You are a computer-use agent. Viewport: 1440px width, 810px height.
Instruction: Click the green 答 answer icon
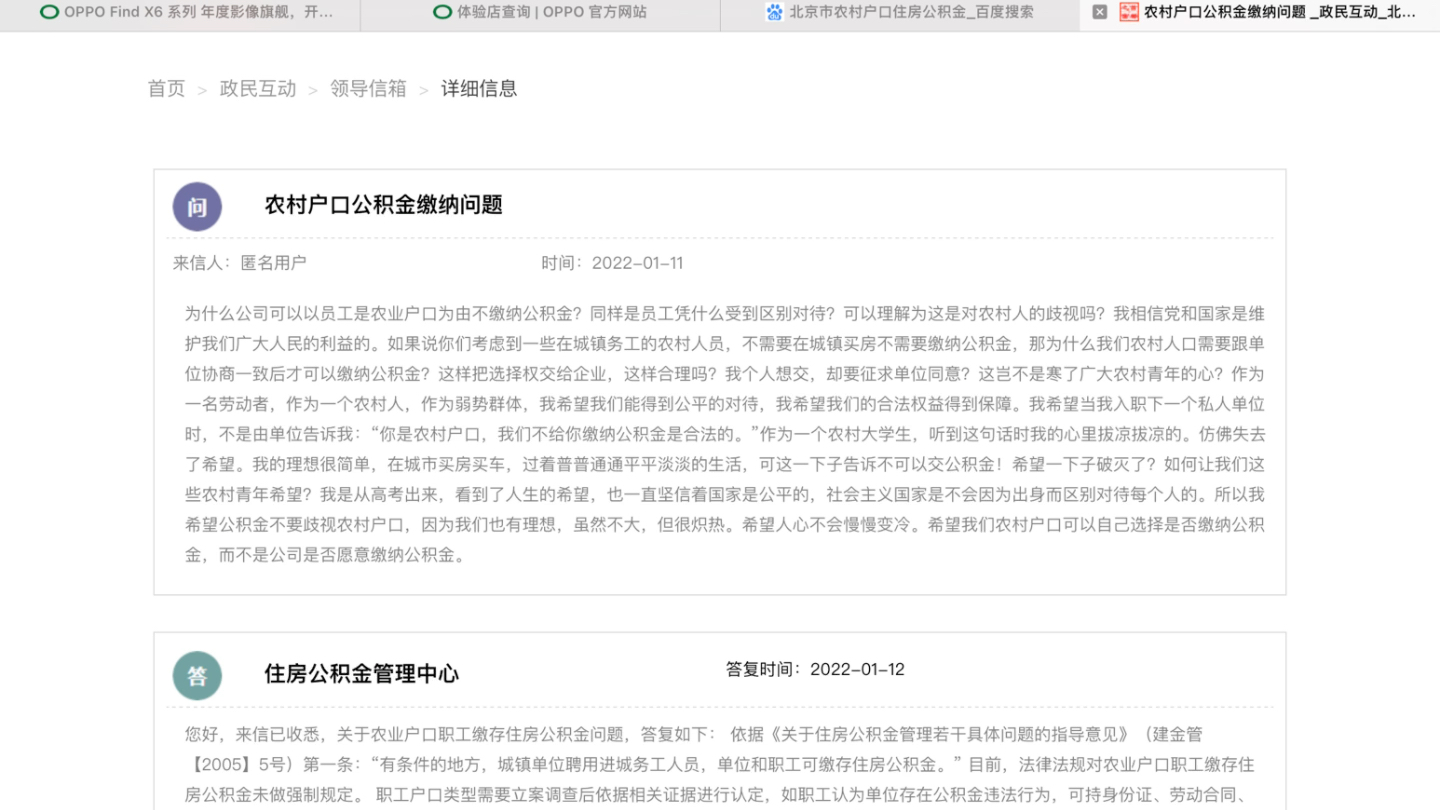(197, 675)
